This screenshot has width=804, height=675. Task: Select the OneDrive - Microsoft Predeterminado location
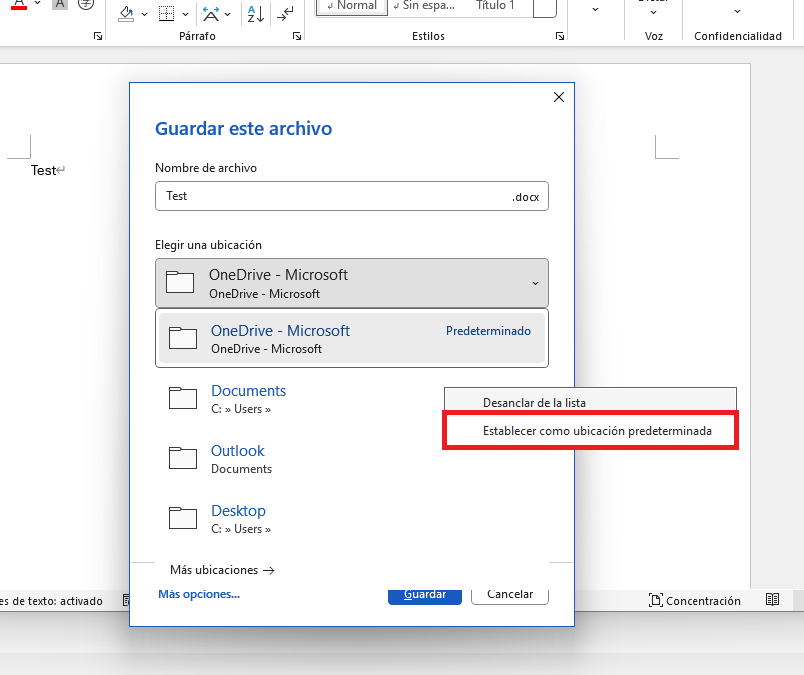click(x=352, y=339)
